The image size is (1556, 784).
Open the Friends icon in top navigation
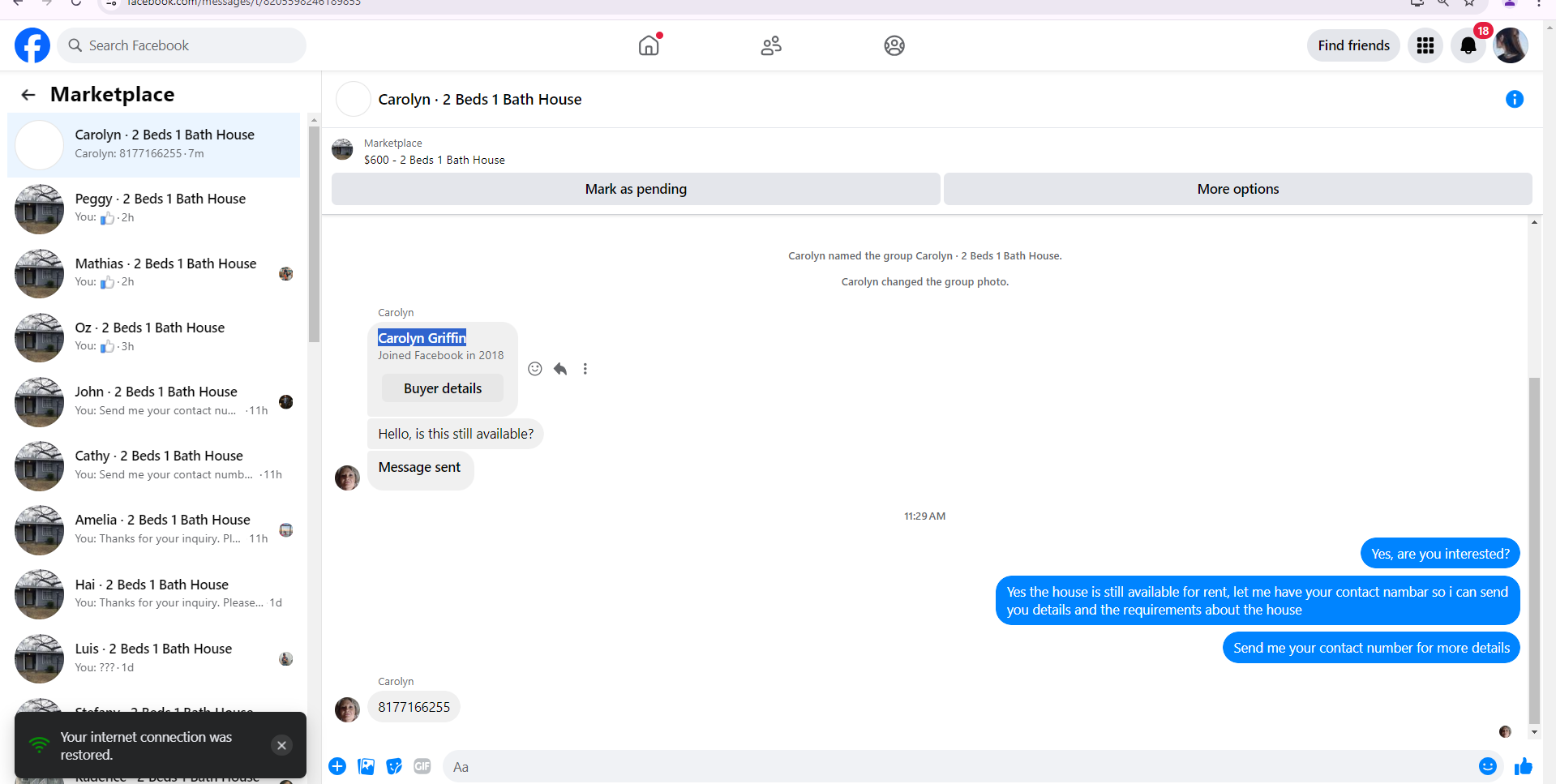click(x=771, y=45)
